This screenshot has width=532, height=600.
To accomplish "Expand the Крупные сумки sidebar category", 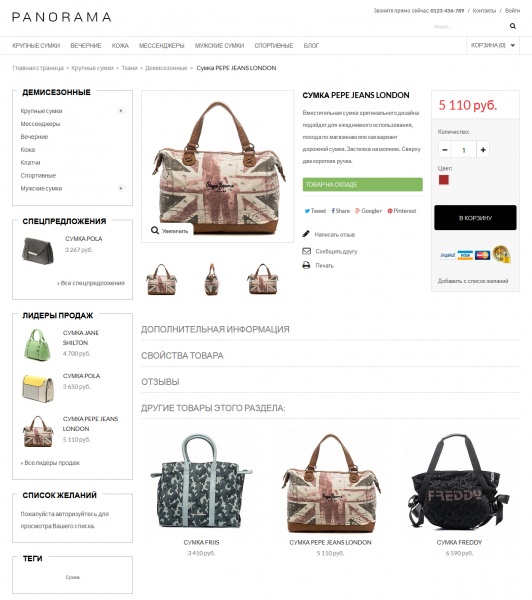I will [x=121, y=111].
